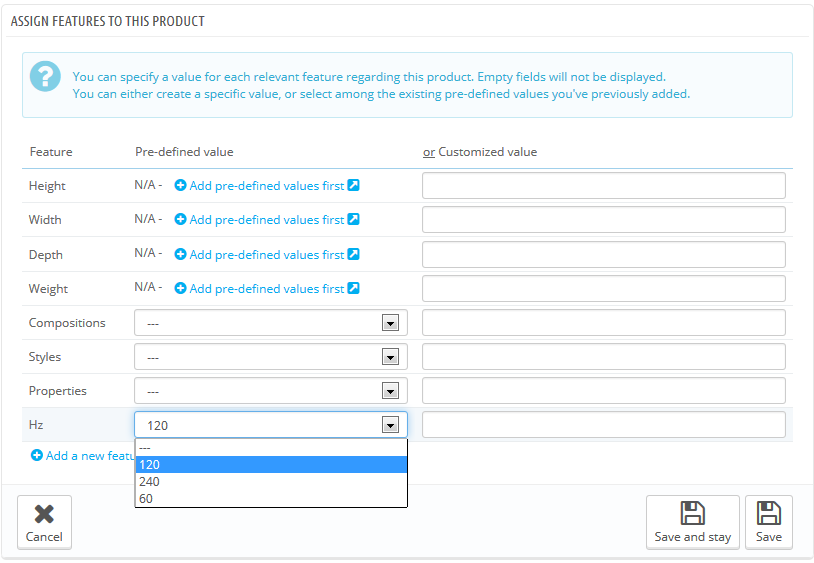Image resolution: width=814 pixels, height=563 pixels.
Task: Collapse the Hz dropdown via its arrow
Action: 390,425
